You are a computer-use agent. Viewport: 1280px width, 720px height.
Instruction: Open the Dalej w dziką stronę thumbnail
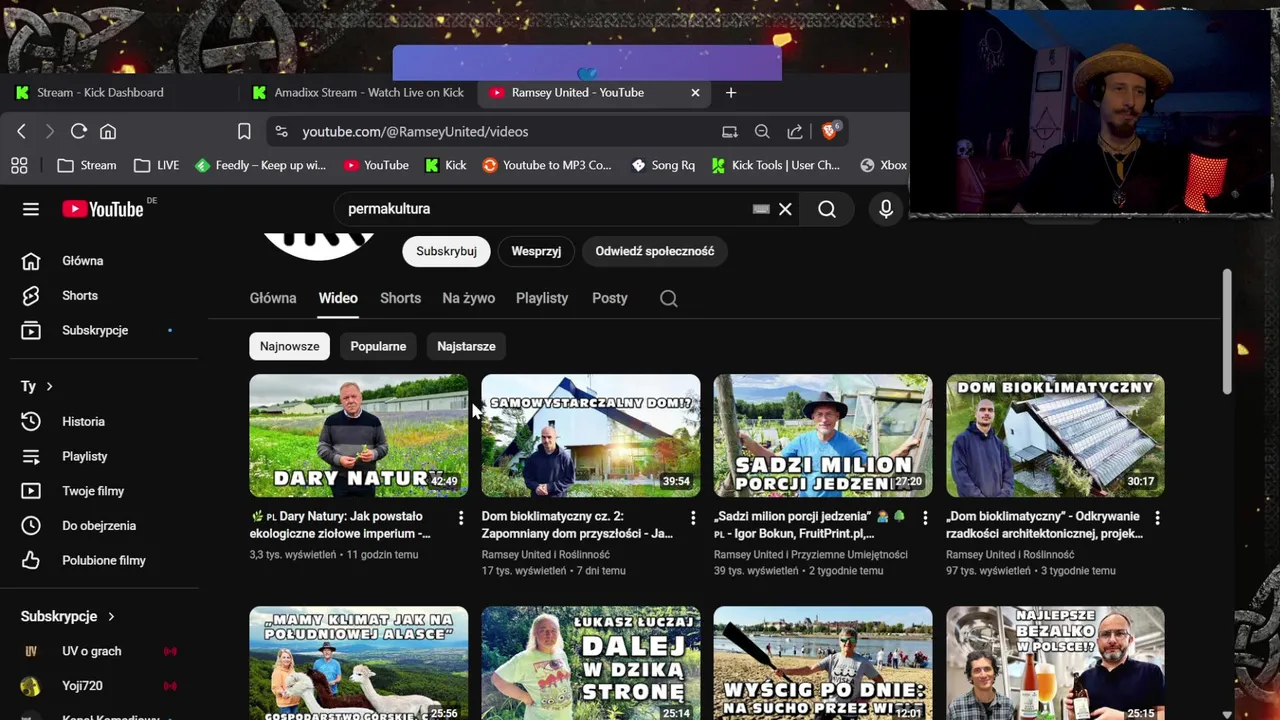591,663
